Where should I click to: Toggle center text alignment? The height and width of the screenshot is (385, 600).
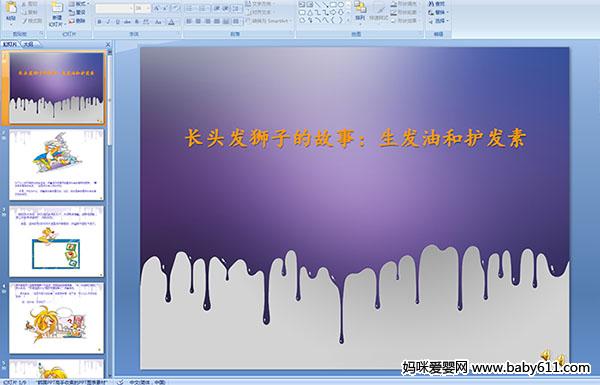click(x=198, y=21)
